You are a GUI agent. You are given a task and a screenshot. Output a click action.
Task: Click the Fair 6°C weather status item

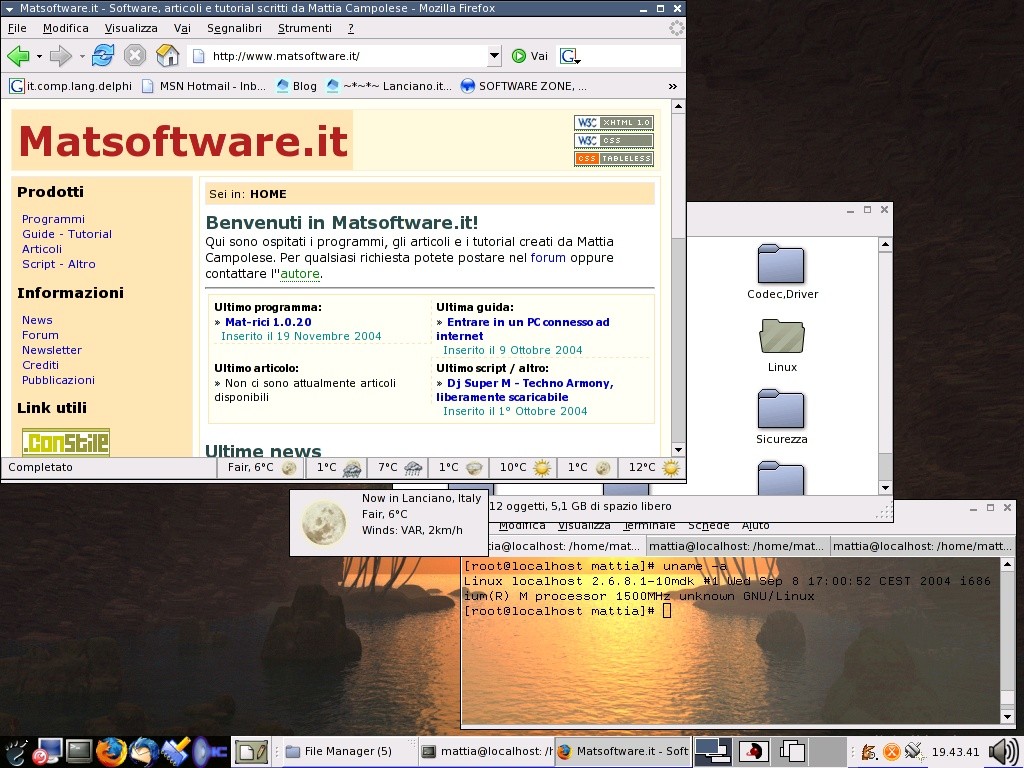click(x=261, y=467)
